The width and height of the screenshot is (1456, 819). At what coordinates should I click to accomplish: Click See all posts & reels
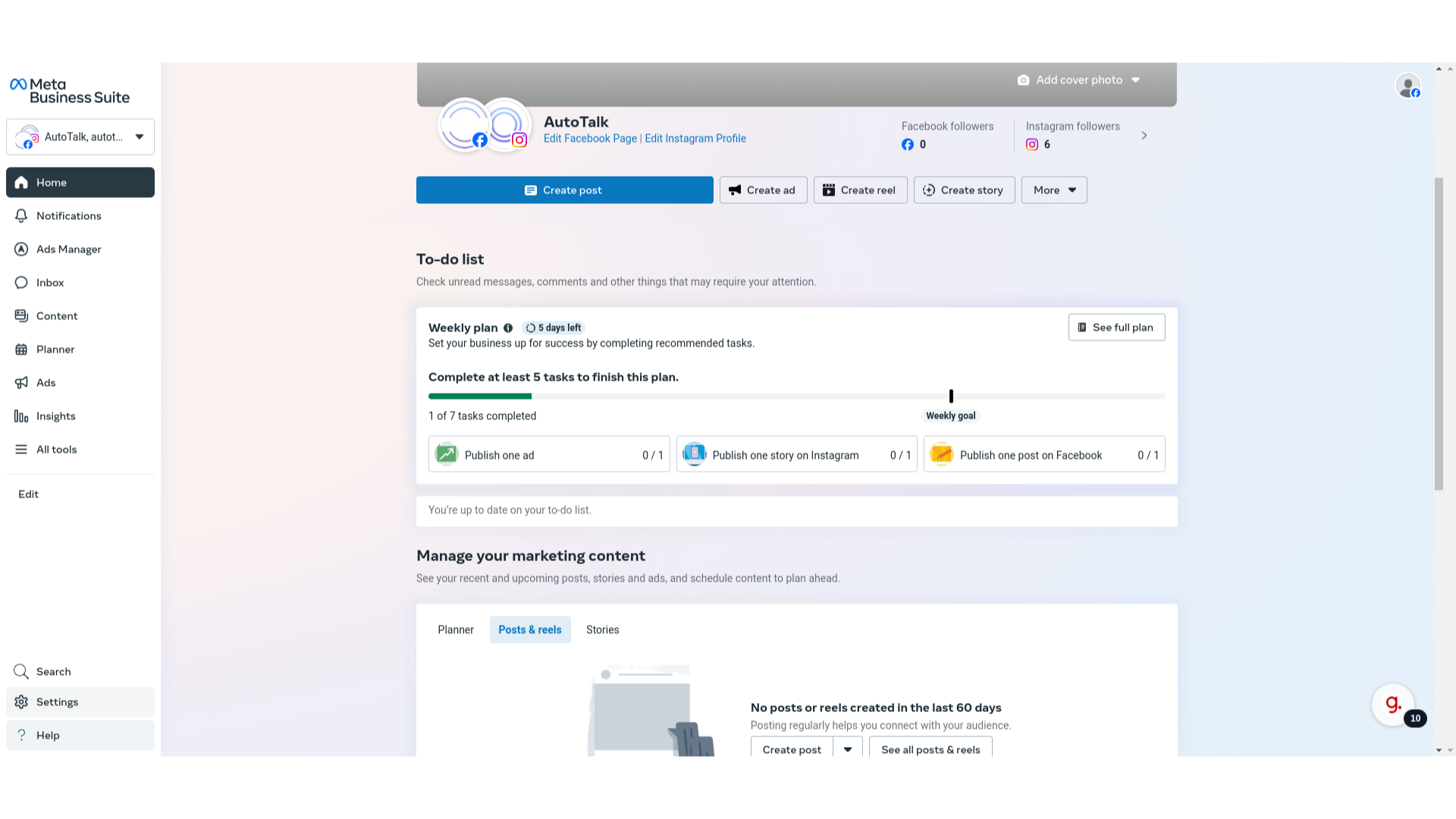tap(930, 748)
